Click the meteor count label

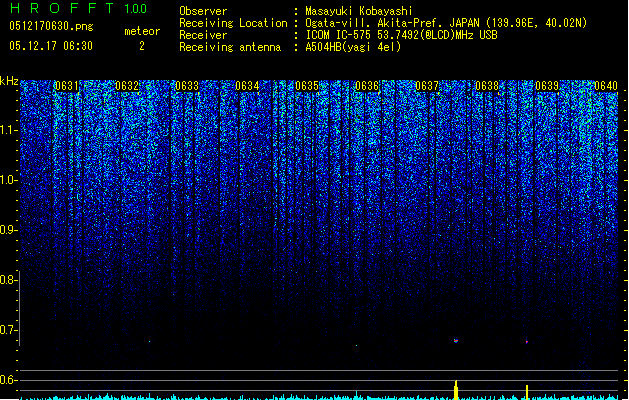[142, 31]
